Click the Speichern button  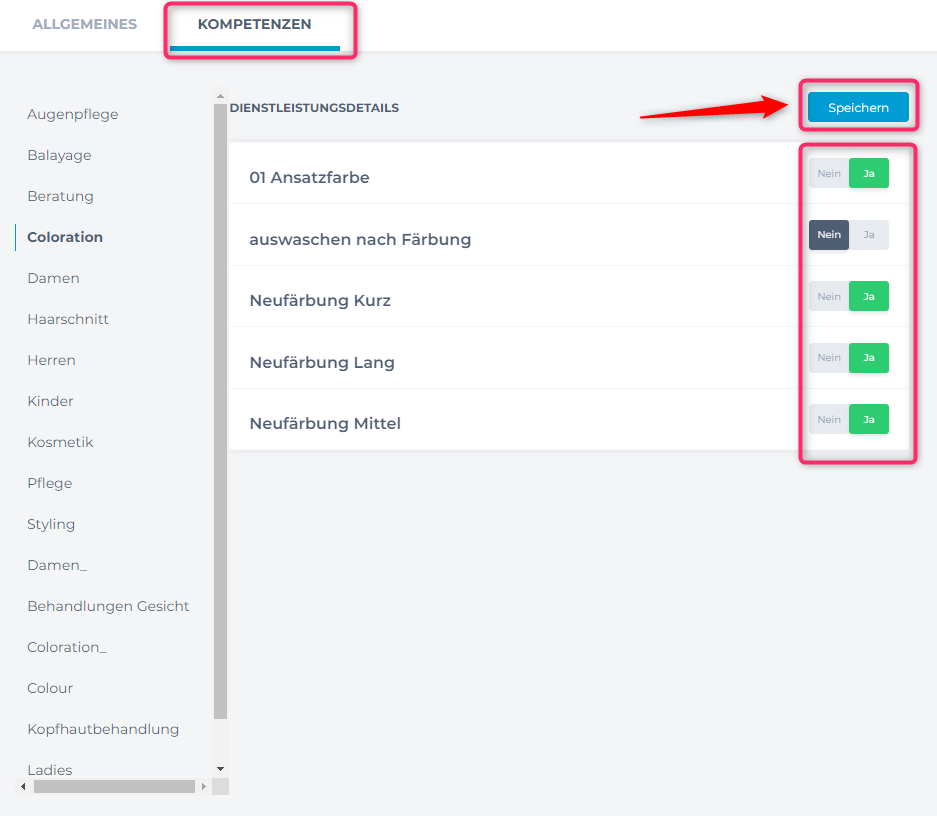(858, 108)
